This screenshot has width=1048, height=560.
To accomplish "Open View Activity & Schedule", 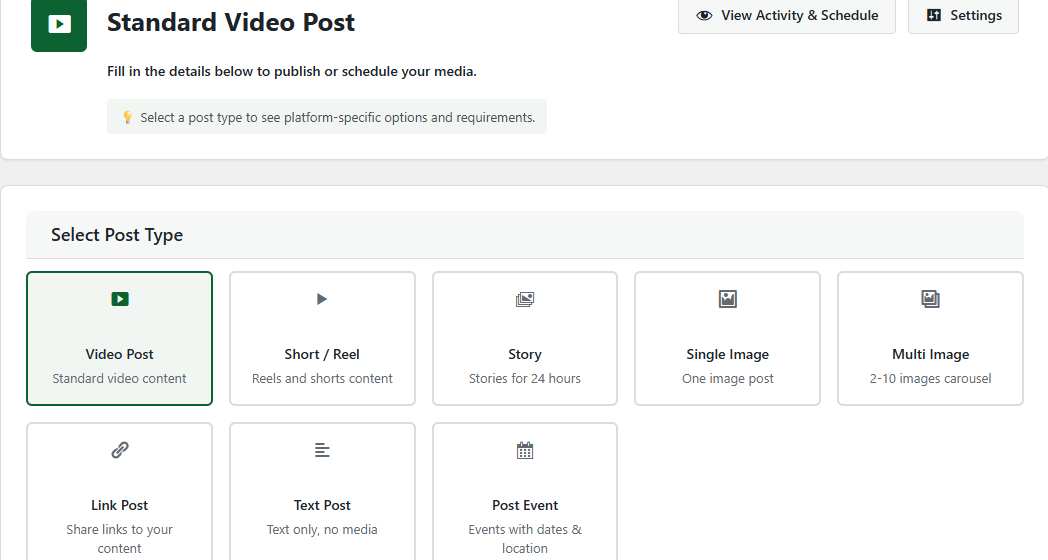I will [787, 16].
